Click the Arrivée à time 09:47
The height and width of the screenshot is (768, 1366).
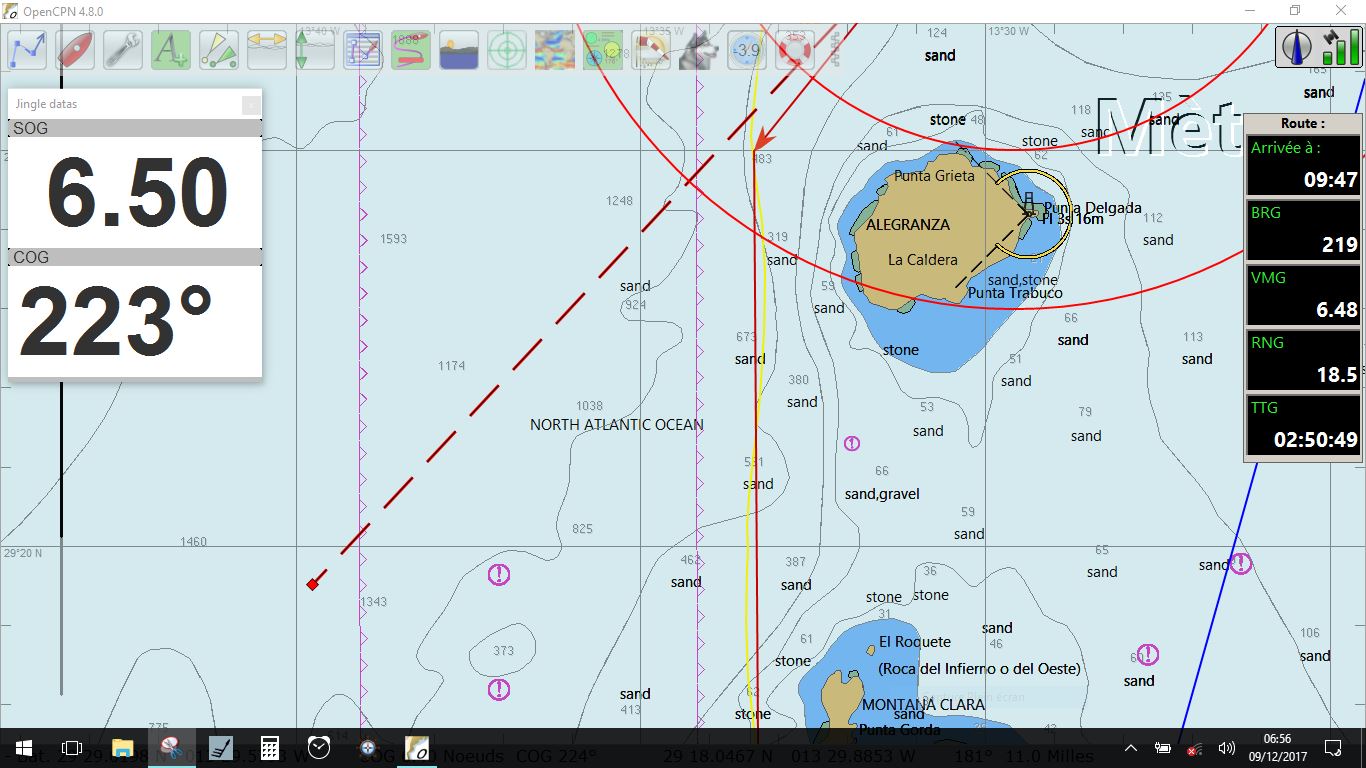pos(1330,180)
